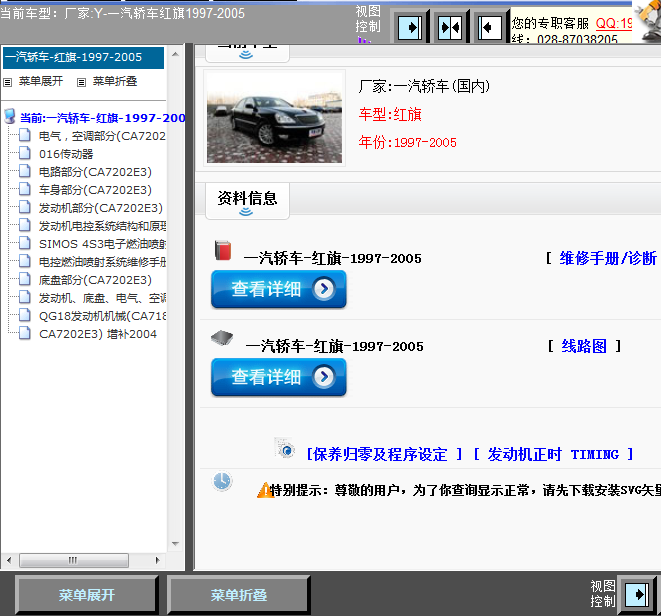Click the document icon for 电控燃油喷射系统维修手册
The width and height of the screenshot is (661, 616).
(25, 261)
